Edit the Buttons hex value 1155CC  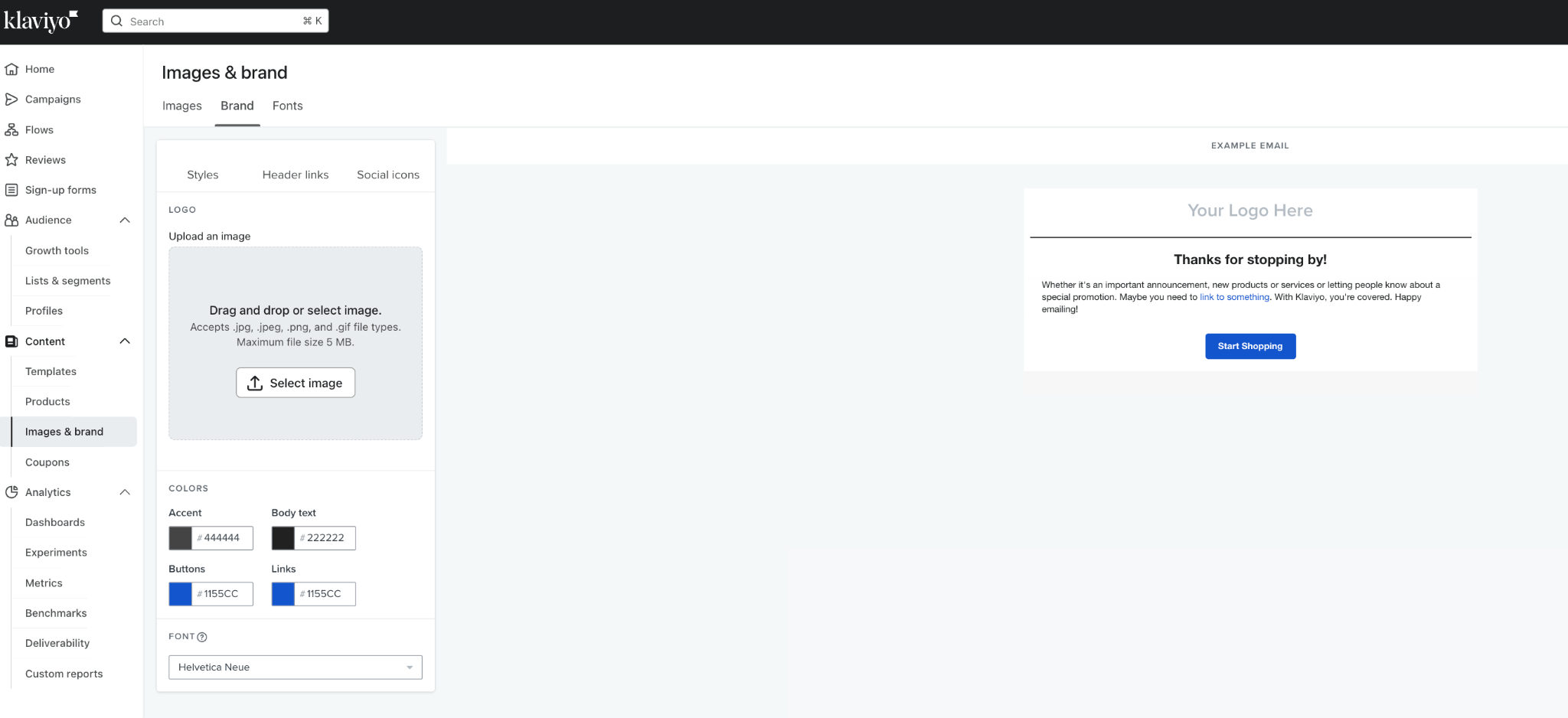222,594
